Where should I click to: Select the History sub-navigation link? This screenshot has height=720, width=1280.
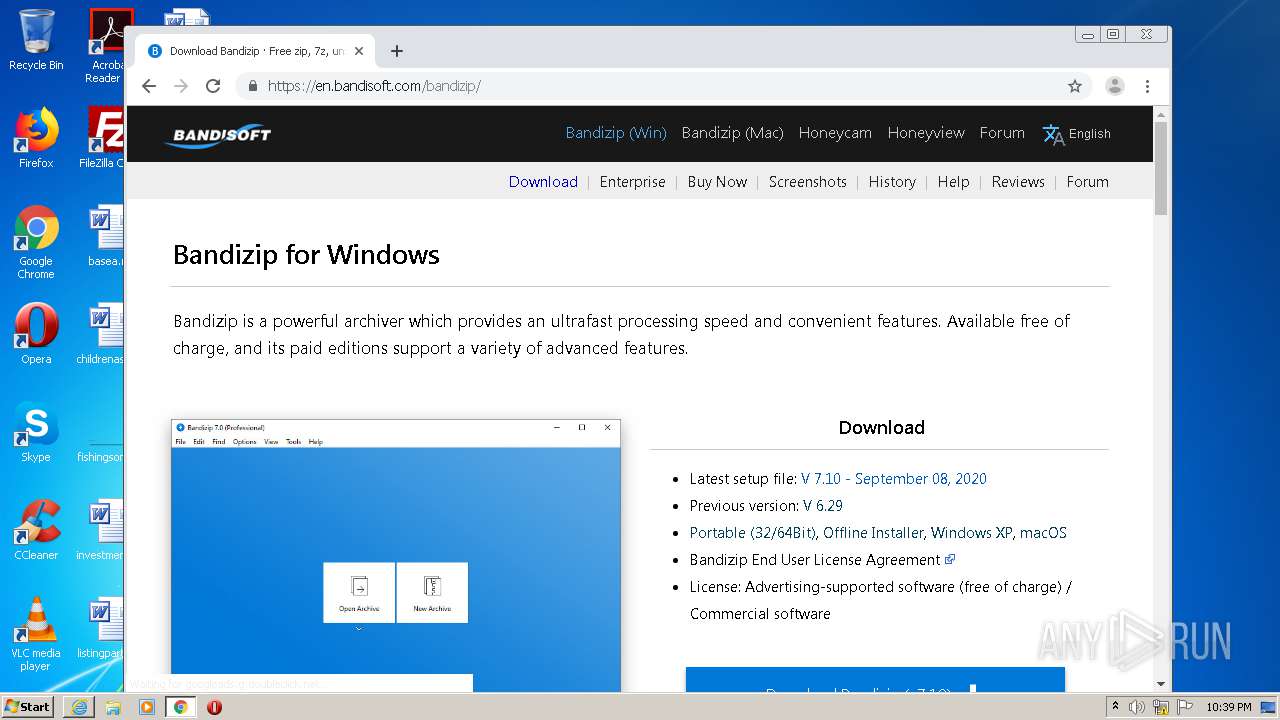(x=892, y=182)
